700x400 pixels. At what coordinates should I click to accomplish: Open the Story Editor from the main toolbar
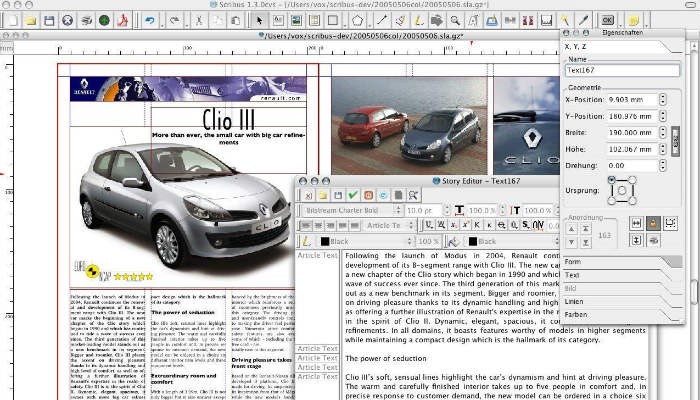tap(492, 21)
